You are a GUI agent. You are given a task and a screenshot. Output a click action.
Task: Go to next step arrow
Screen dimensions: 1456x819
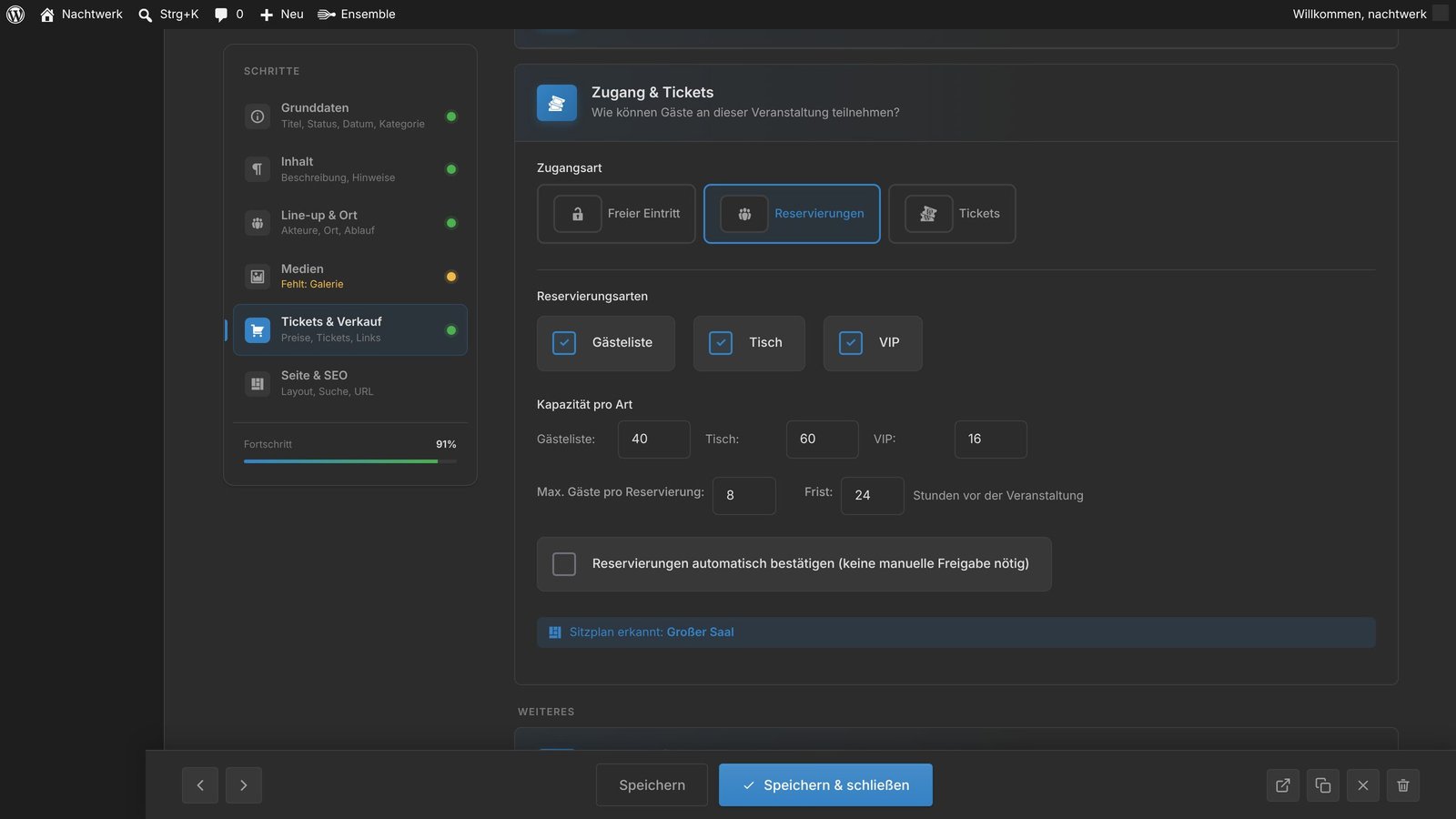pyautogui.click(x=244, y=785)
